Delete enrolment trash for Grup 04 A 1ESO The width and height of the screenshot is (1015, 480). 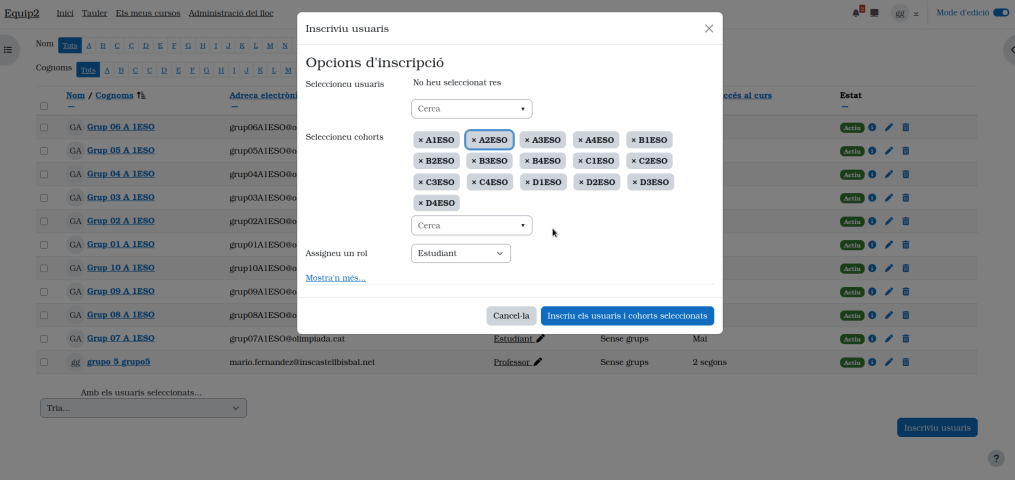[x=906, y=174]
